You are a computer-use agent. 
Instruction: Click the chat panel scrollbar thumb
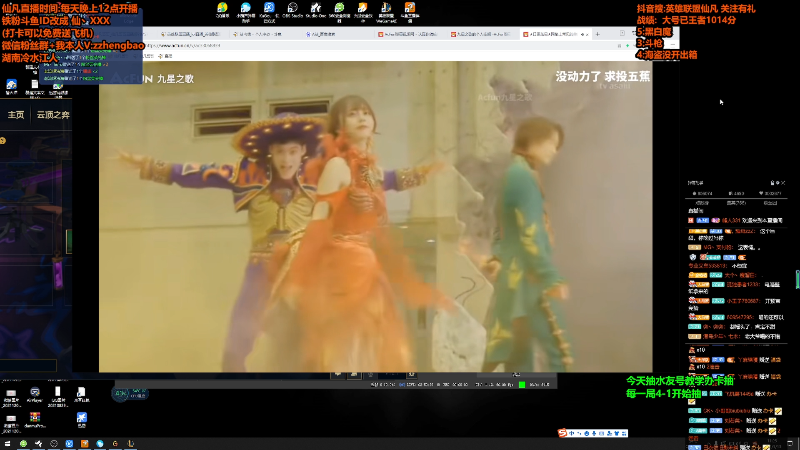click(797, 280)
